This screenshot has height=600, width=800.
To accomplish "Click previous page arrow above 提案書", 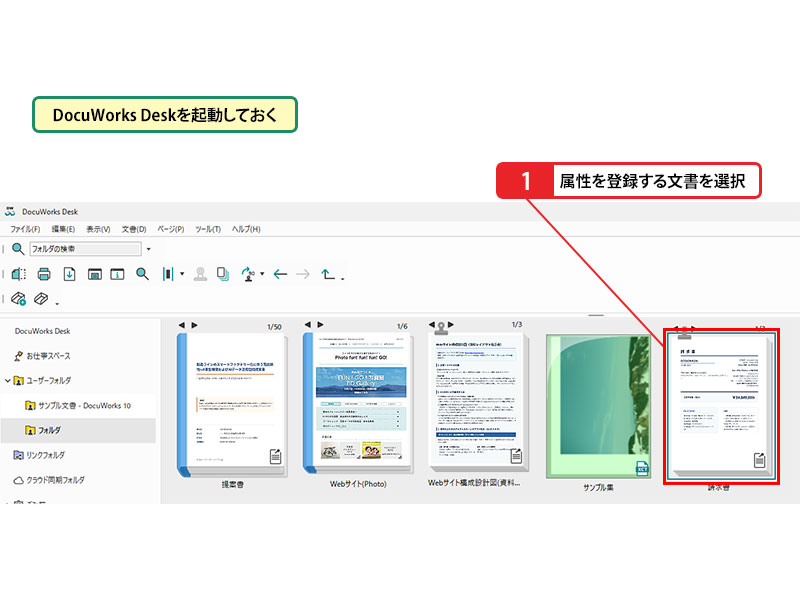I will pyautogui.click(x=182, y=325).
